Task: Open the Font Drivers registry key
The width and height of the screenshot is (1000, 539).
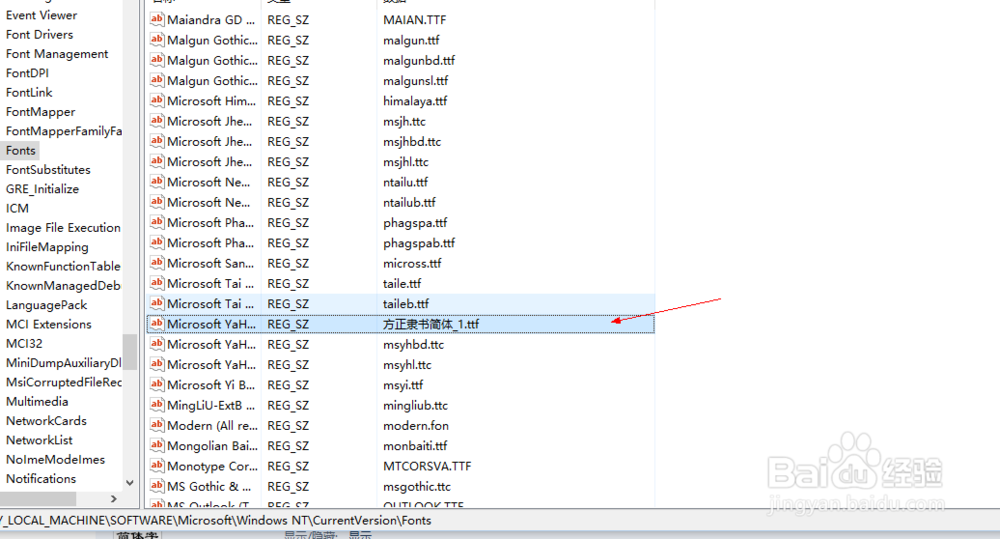Action: click(x=40, y=34)
